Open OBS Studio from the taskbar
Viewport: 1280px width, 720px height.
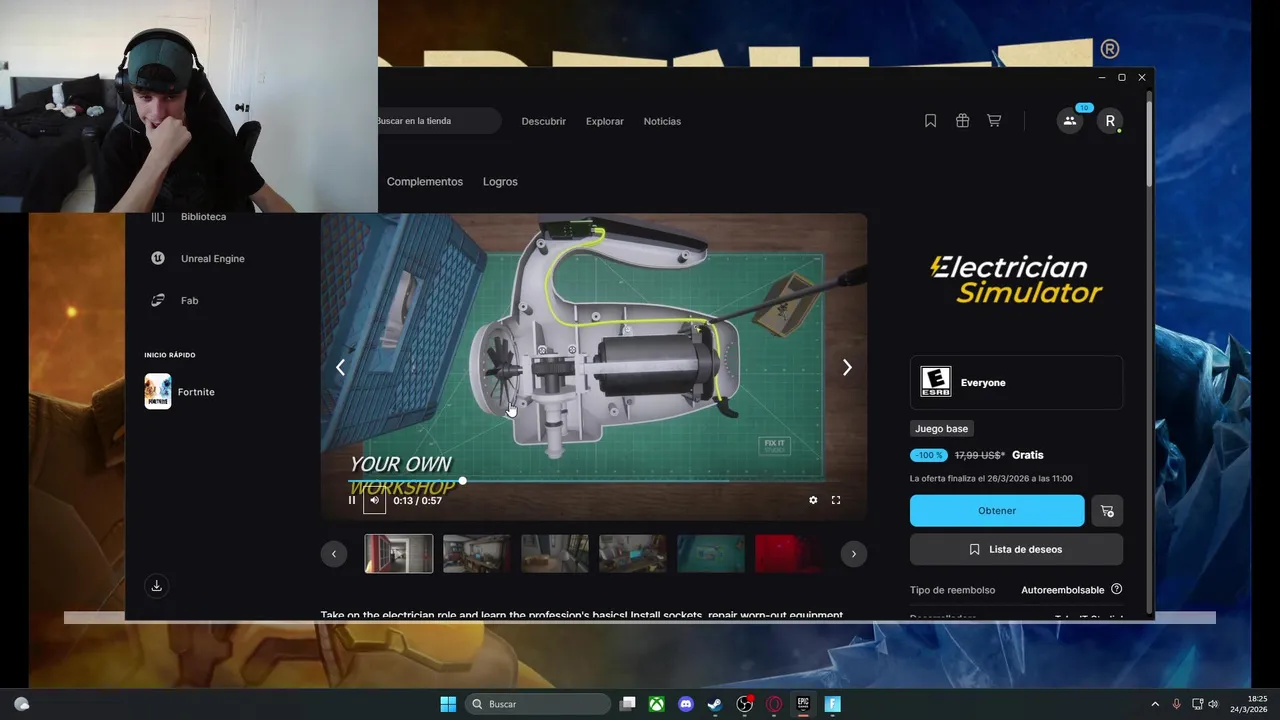pyautogui.click(x=745, y=704)
